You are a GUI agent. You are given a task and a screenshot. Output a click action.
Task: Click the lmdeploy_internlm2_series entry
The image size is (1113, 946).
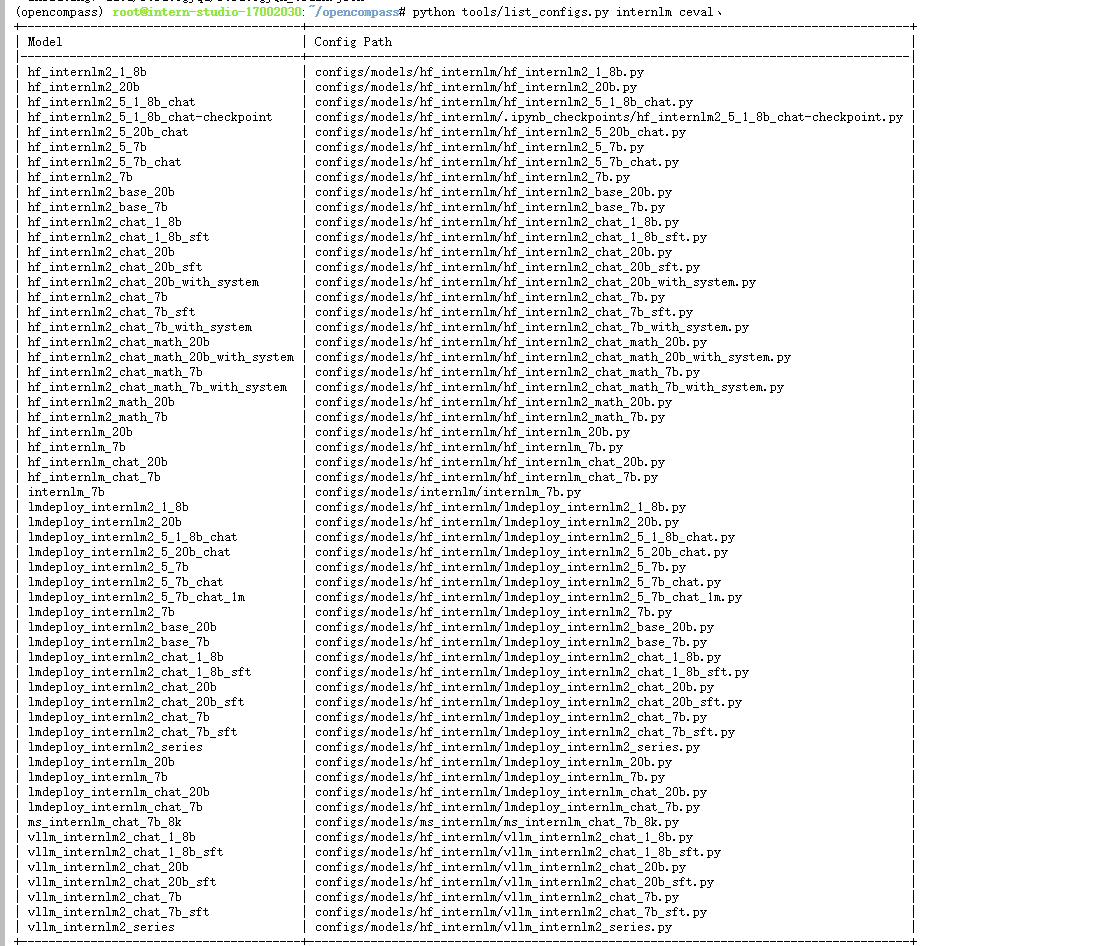coord(114,747)
